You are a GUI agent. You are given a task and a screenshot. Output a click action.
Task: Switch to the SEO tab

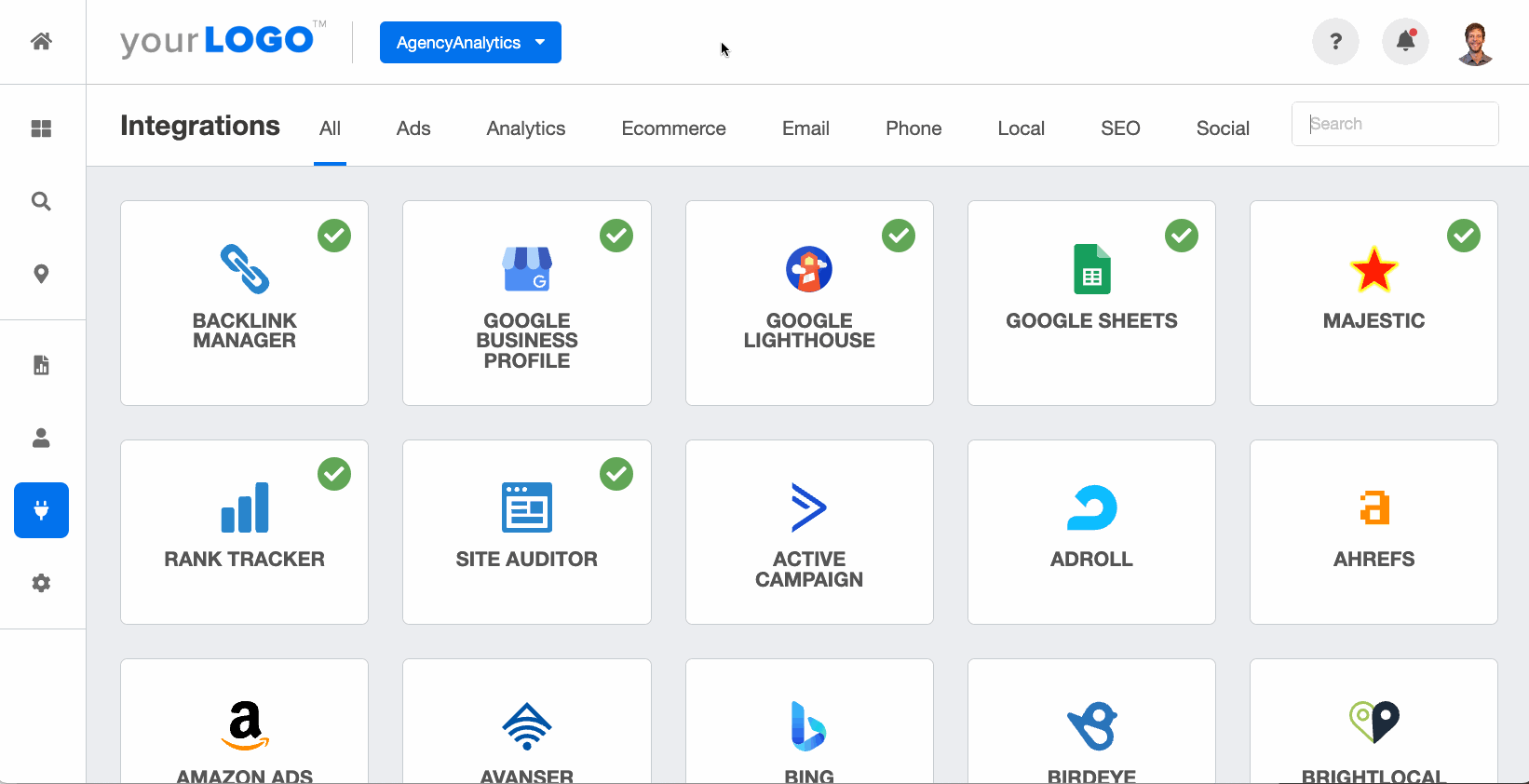(1120, 128)
